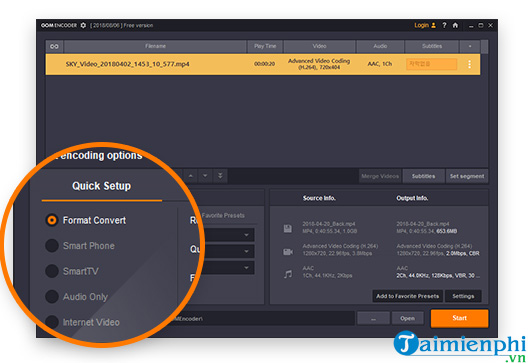Screen dimensions: 528x363
Task: Click Add to Favorite Presets
Action: click(407, 296)
